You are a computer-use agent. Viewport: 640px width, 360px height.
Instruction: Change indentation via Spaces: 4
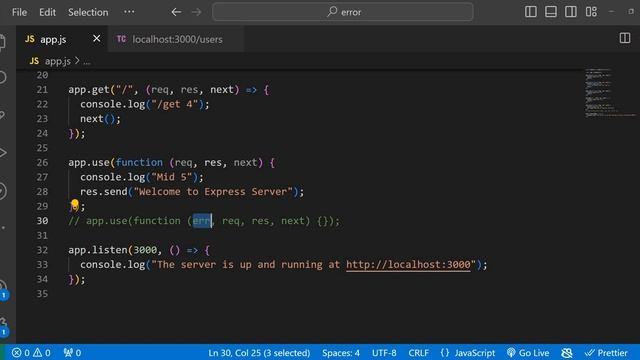341,353
